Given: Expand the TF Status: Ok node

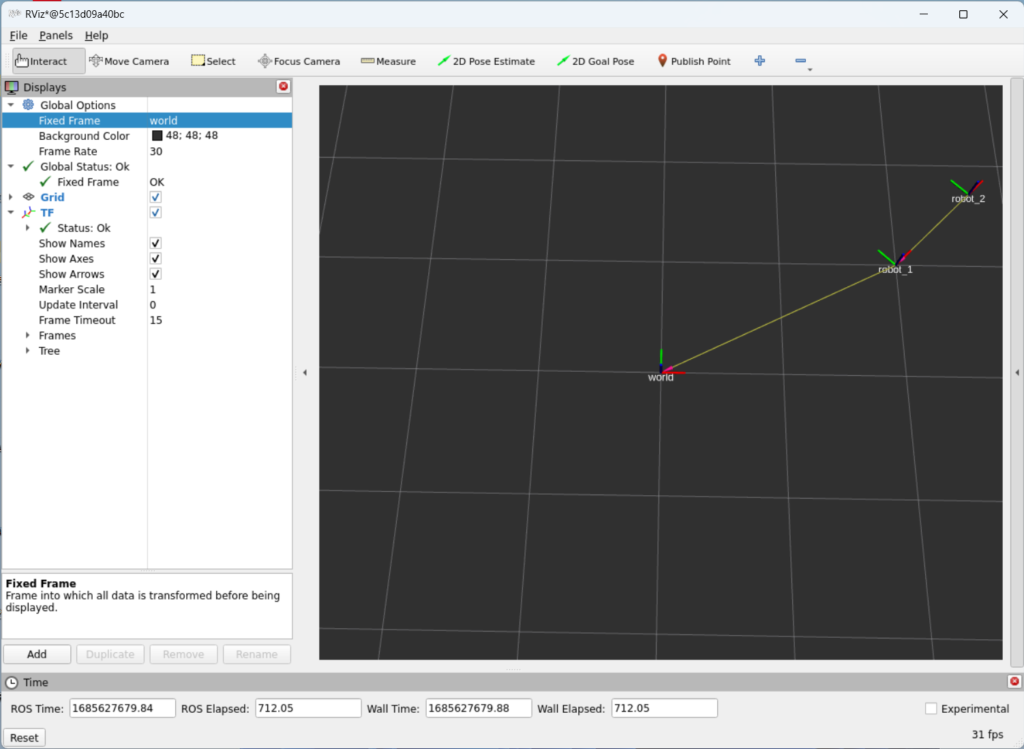Looking at the screenshot, I should (27, 227).
